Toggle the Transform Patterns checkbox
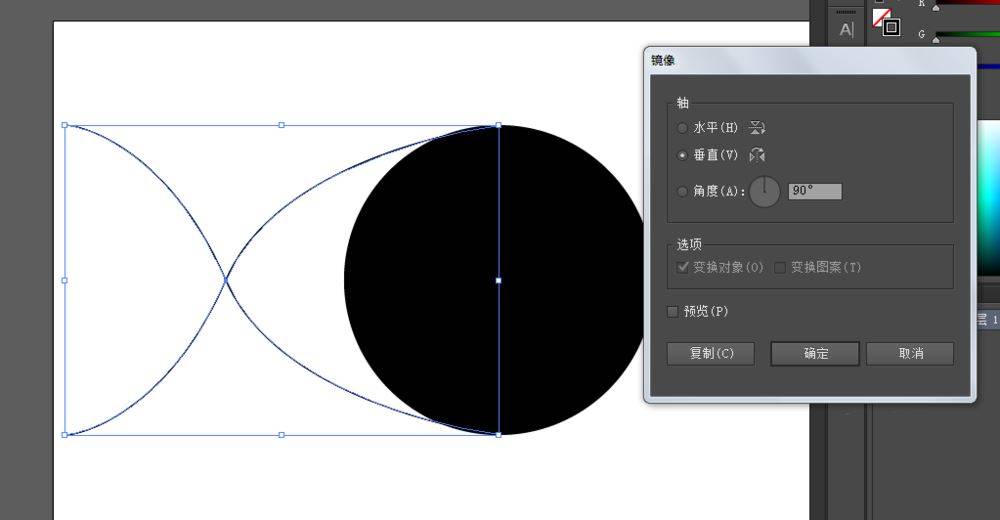 click(781, 268)
